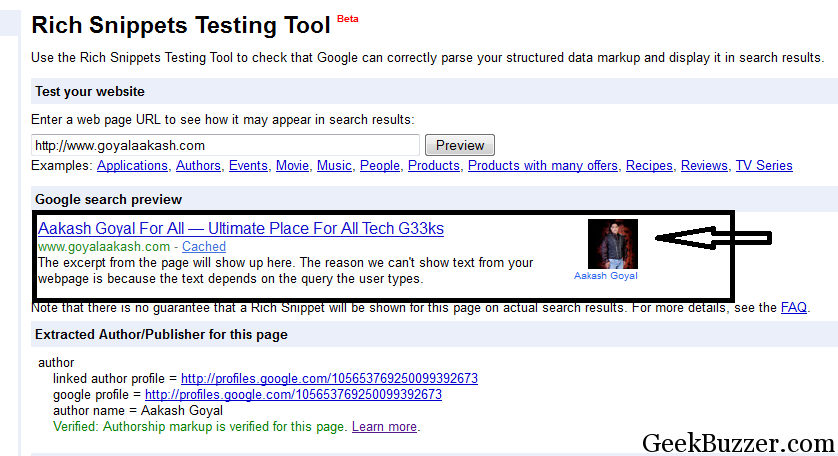Viewport: 838px width, 456px height.
Task: Open the Cached link in preview
Action: tap(204, 246)
